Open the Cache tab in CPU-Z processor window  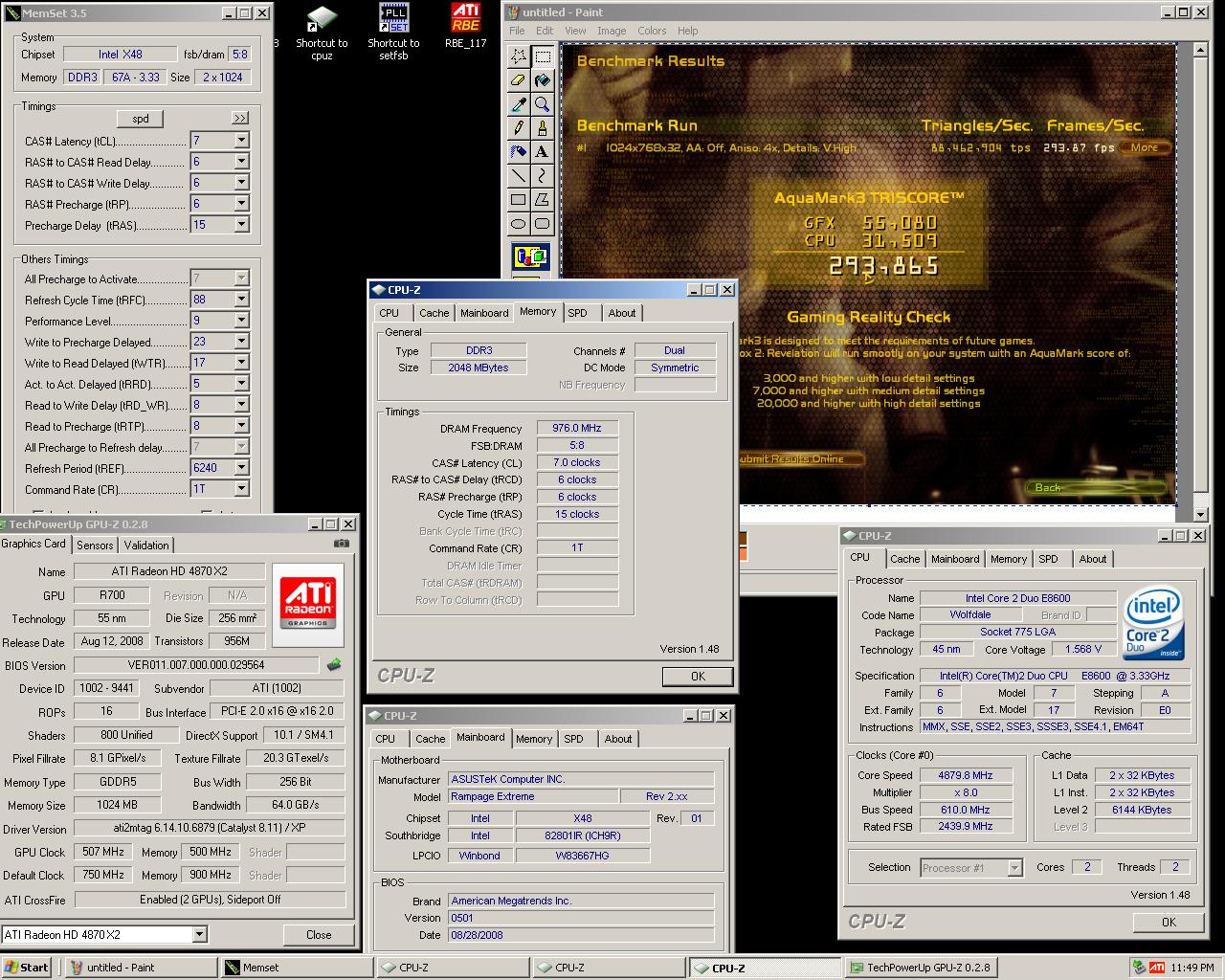tap(904, 559)
